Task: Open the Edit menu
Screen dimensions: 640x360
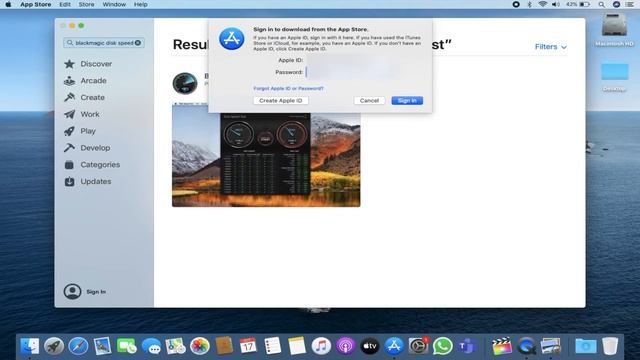Action: pyautogui.click(x=64, y=4)
